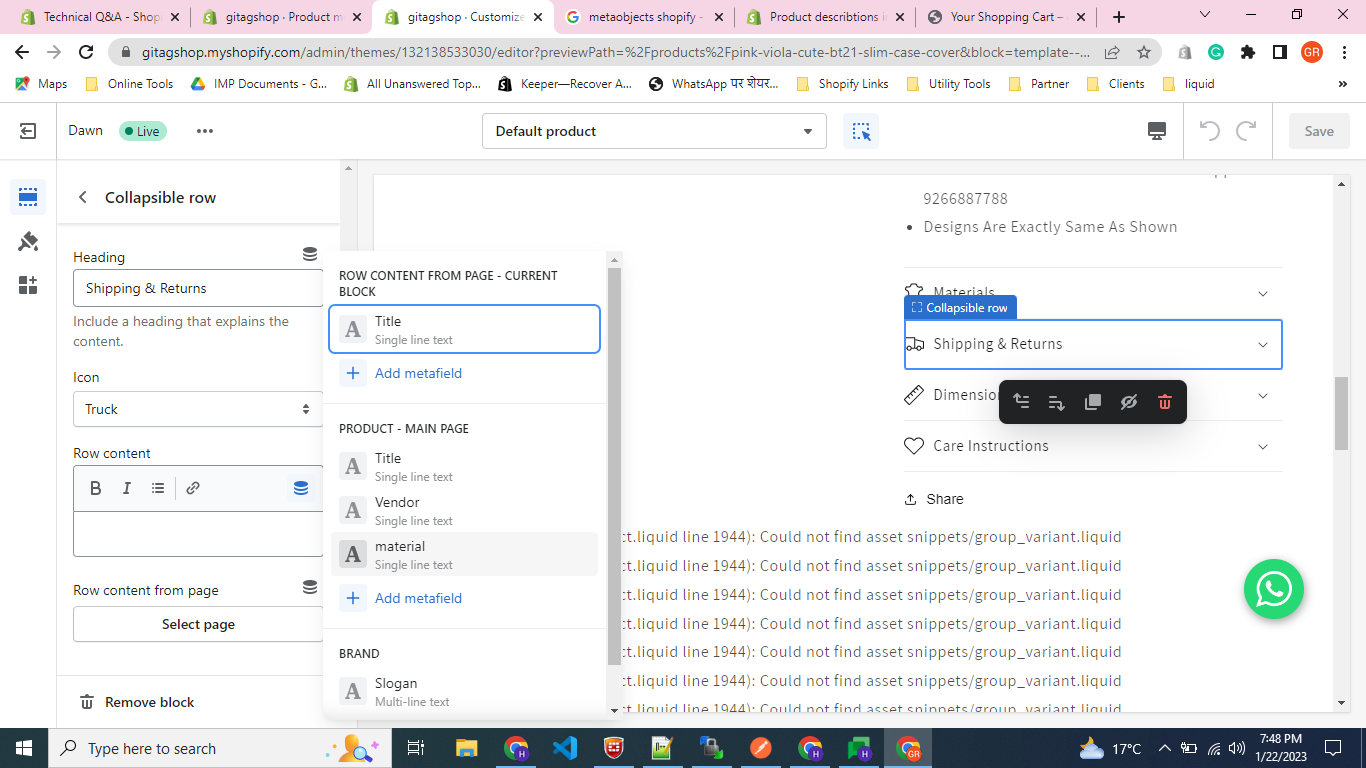This screenshot has width=1366, height=768.
Task: Click the metafield popup scrollbar
Action: point(615,466)
